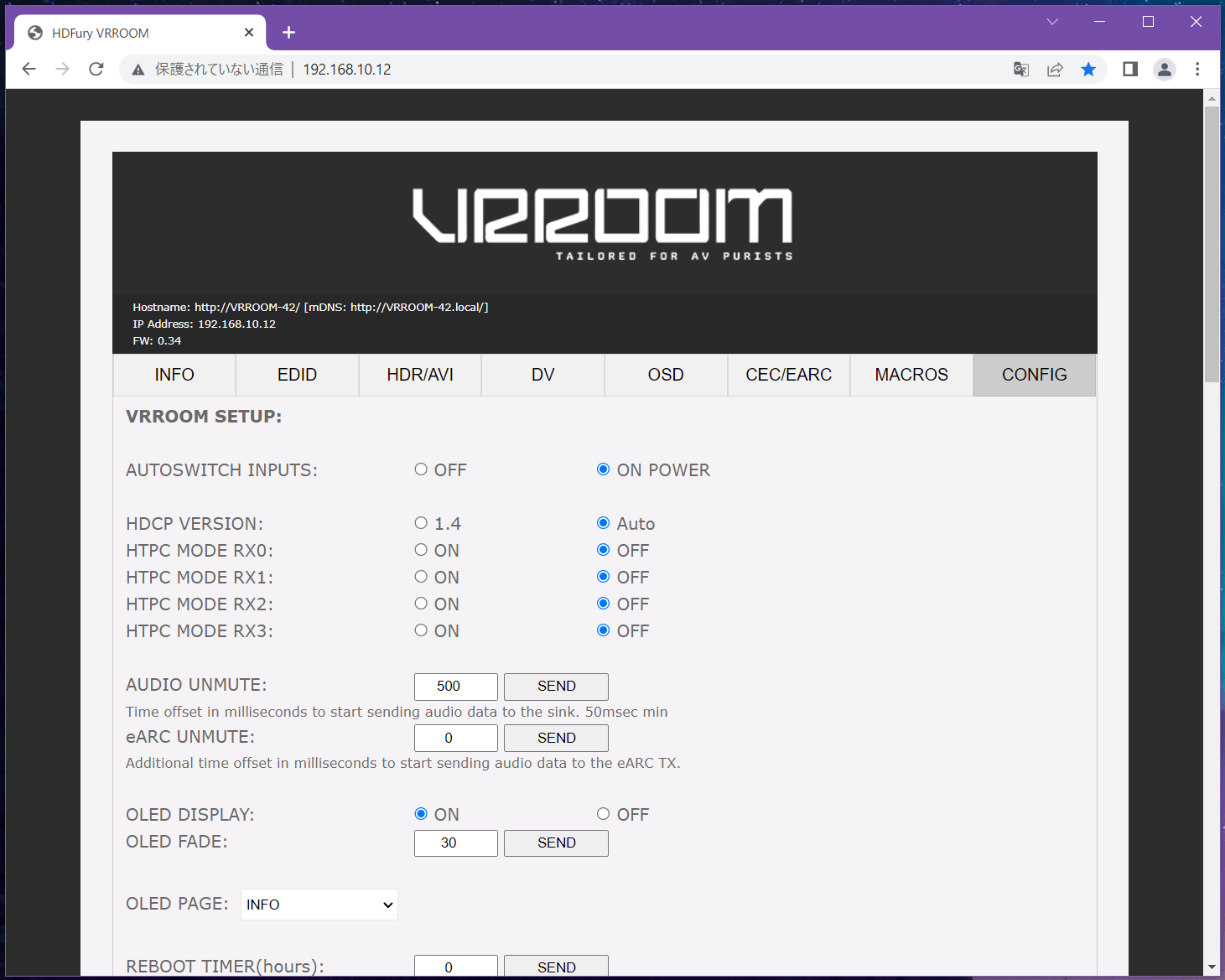Image resolution: width=1225 pixels, height=980 pixels.
Task: Click the IP Address 192.168.10.12 text
Action: pyautogui.click(x=204, y=324)
